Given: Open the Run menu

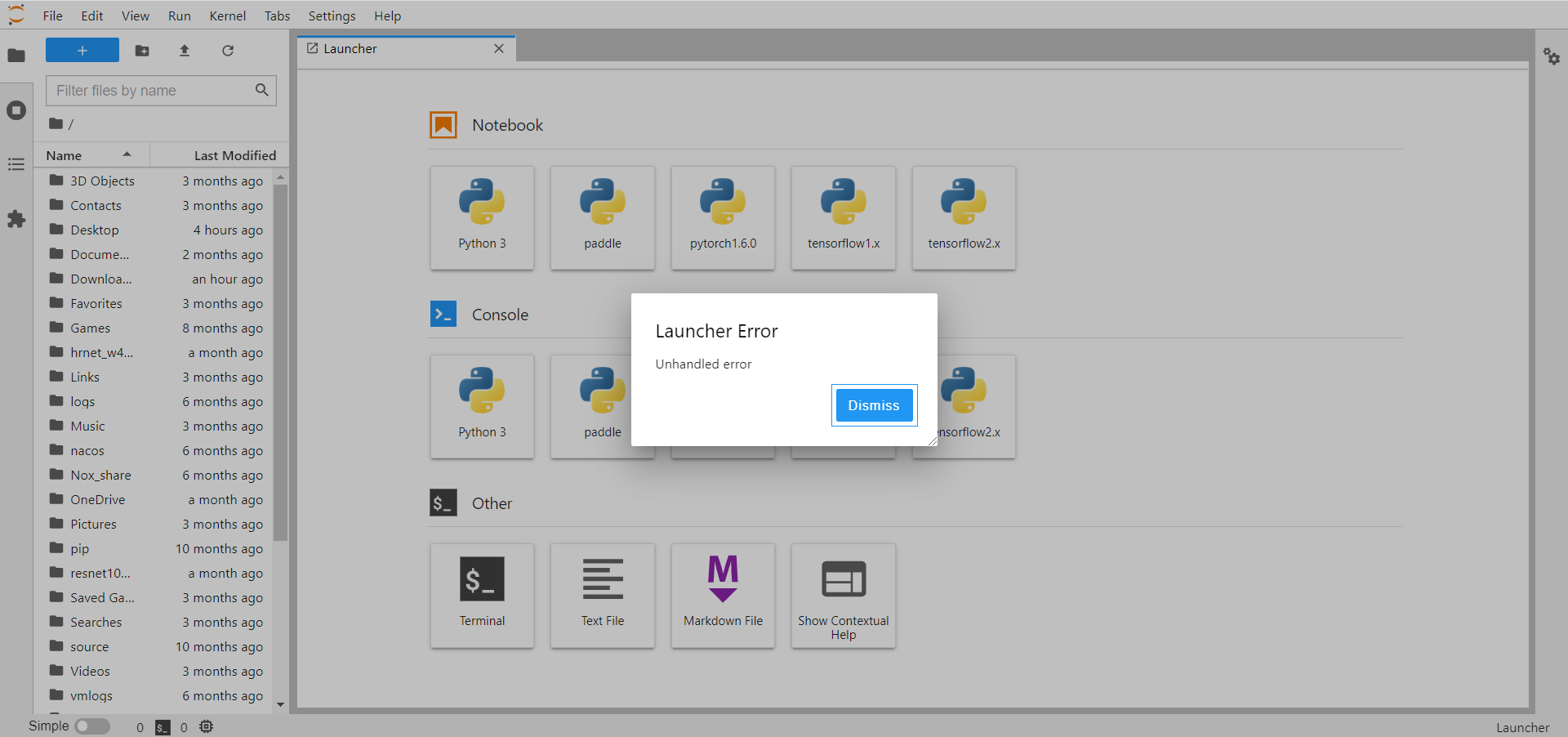Looking at the screenshot, I should [180, 16].
